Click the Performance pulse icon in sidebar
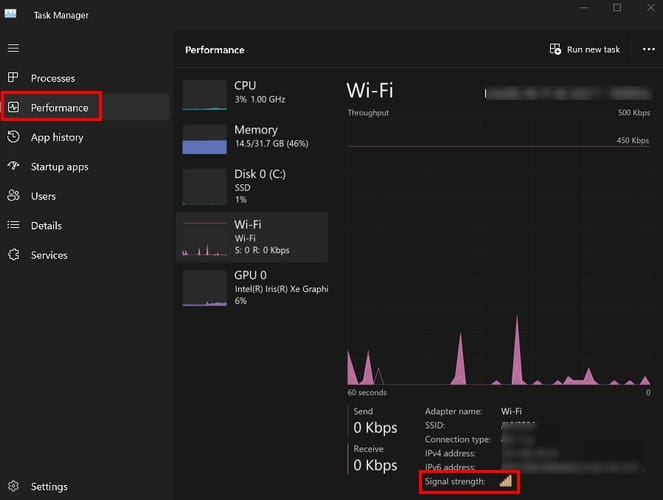This screenshot has height=500, width=663. coord(13,107)
